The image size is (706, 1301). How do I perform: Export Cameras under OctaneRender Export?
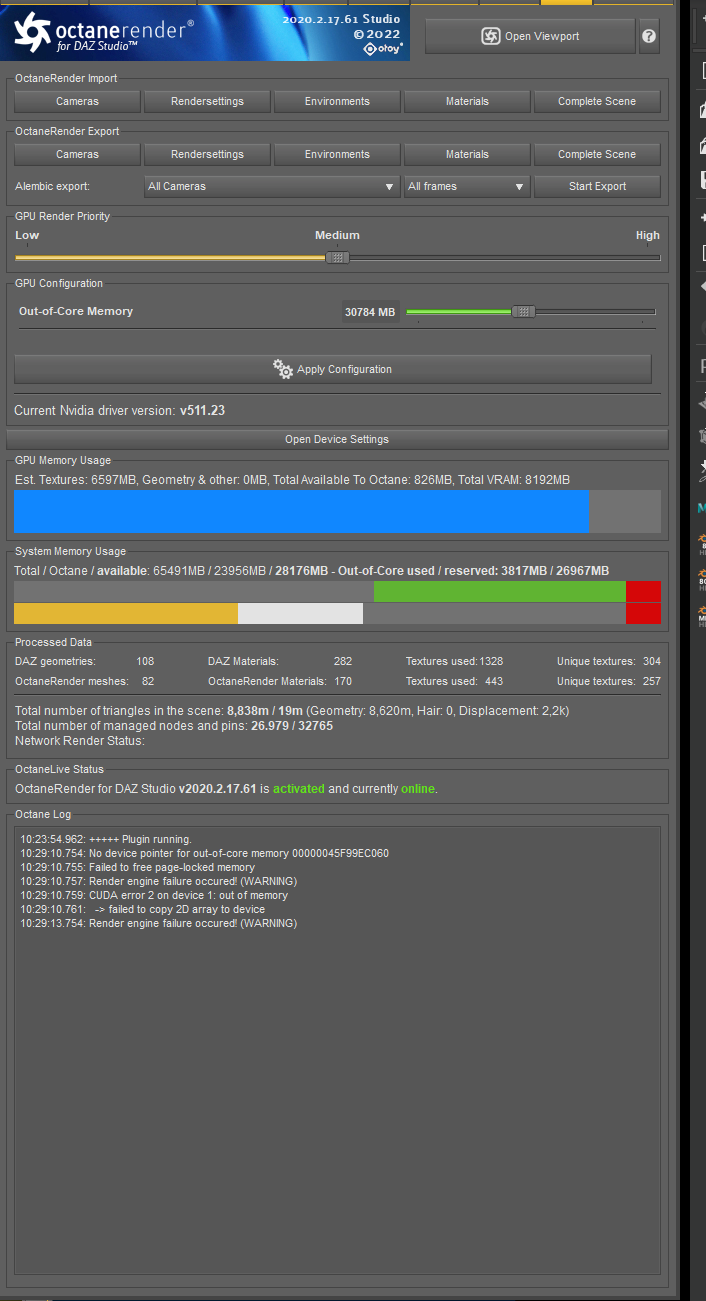(x=77, y=154)
